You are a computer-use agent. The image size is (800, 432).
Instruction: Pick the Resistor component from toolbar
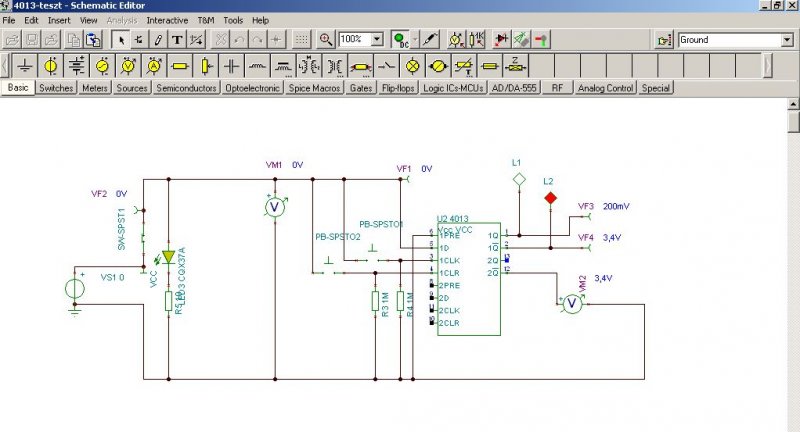click(180, 66)
